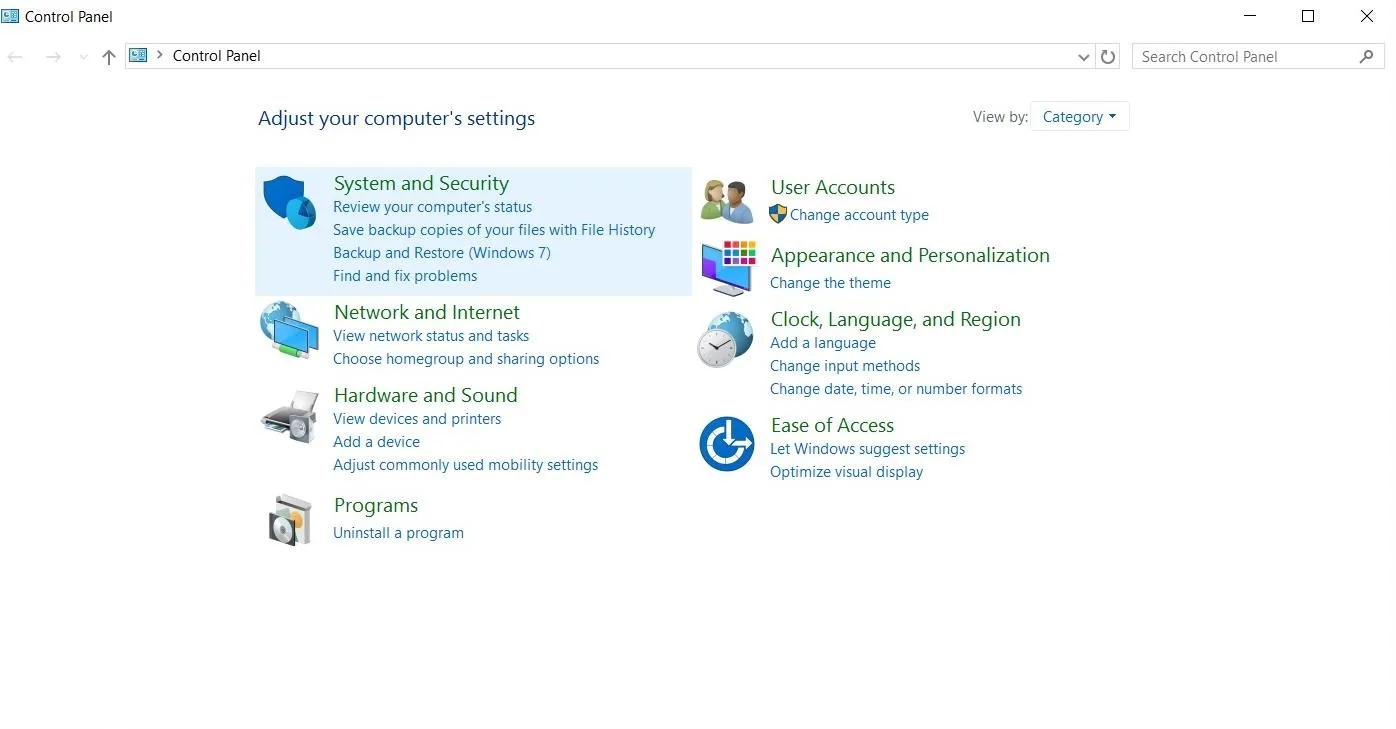Viewport: 1396px width, 729px height.
Task: Open Appearance and Personalization heading
Action: point(910,255)
